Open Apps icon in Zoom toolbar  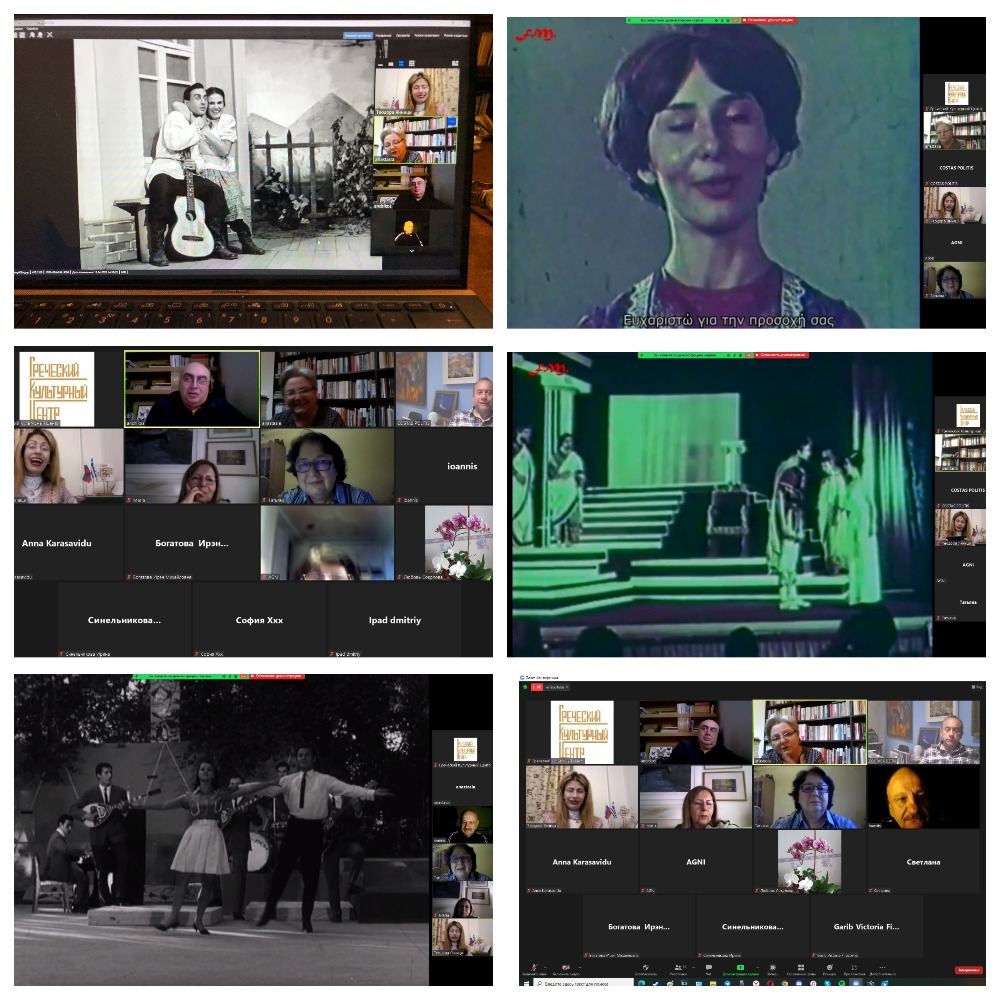point(854,967)
